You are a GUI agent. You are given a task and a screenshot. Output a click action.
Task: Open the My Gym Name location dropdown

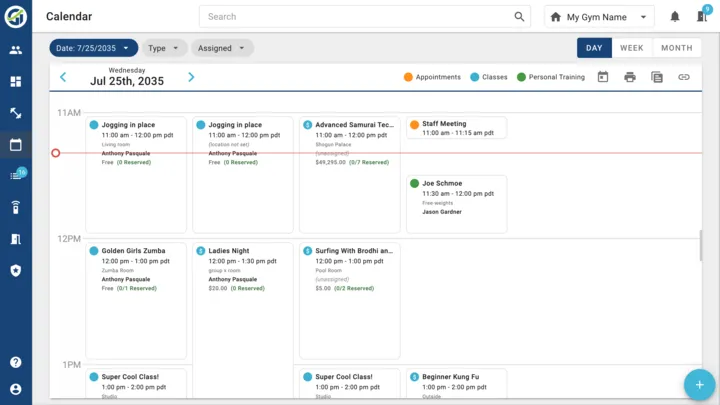coord(599,17)
